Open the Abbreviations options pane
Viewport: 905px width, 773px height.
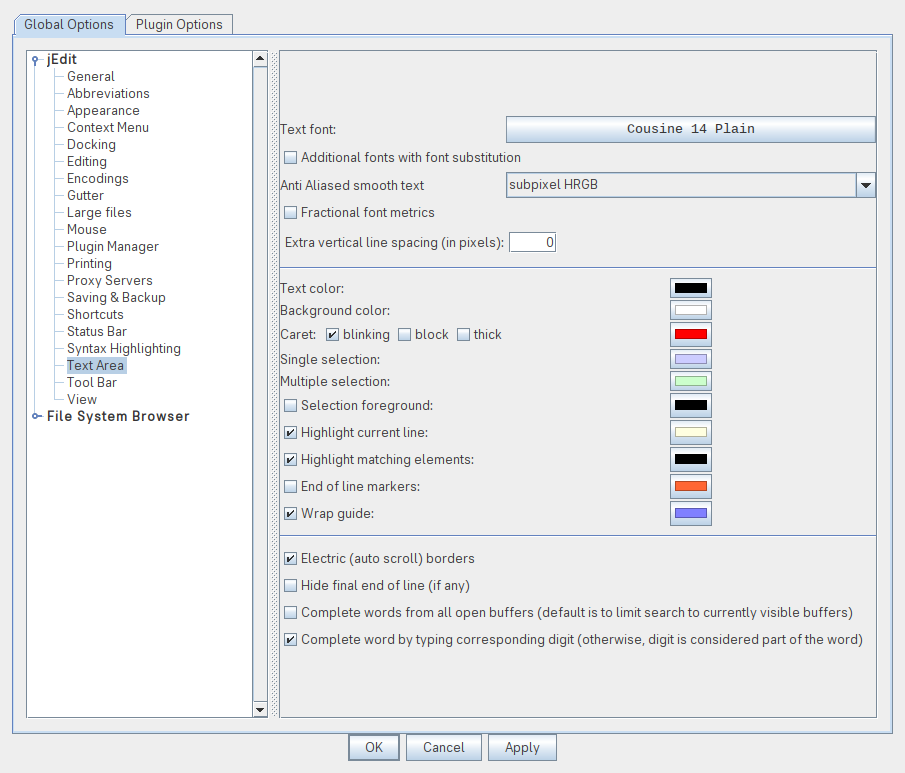[108, 94]
